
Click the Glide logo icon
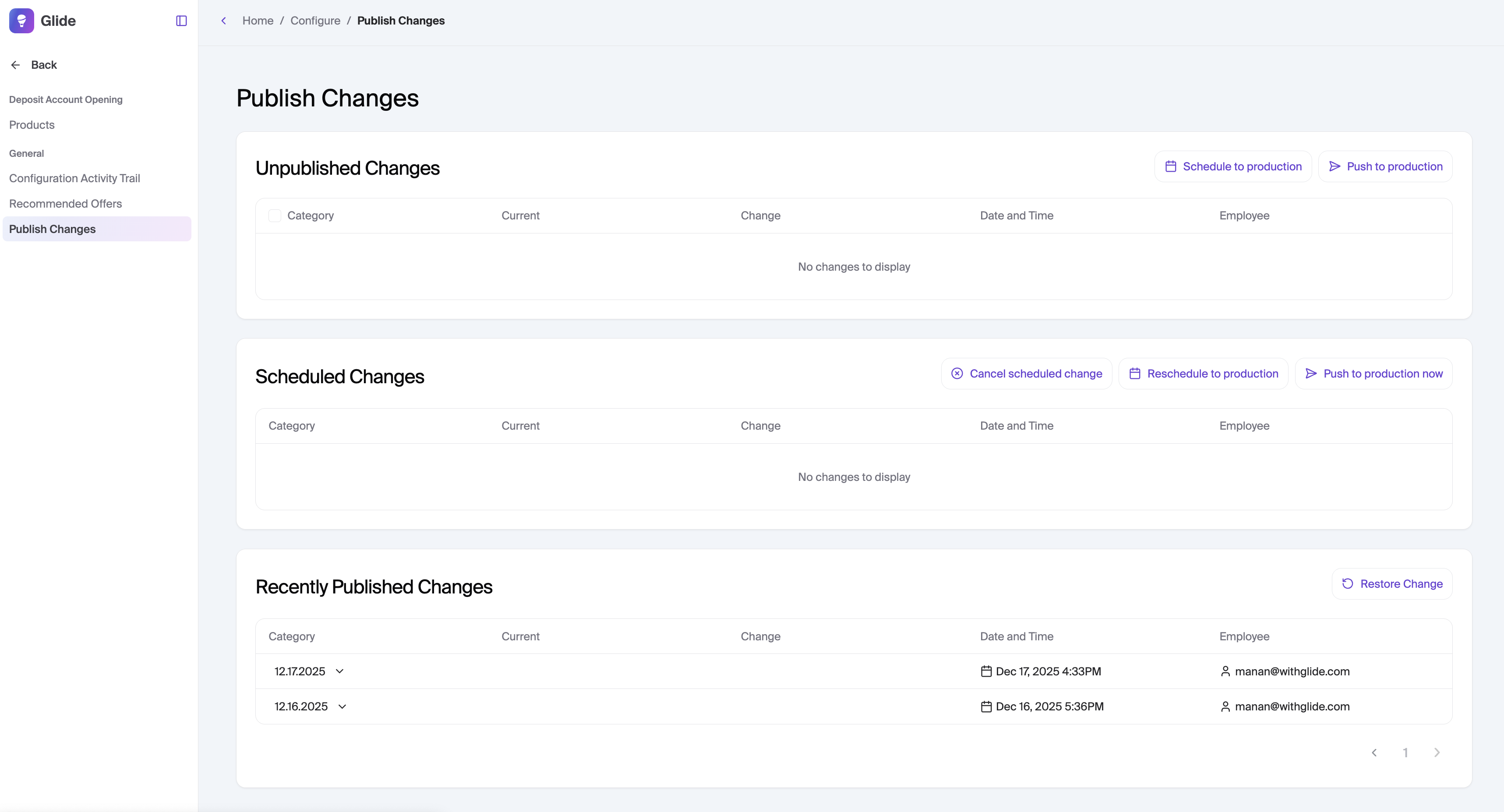21,21
